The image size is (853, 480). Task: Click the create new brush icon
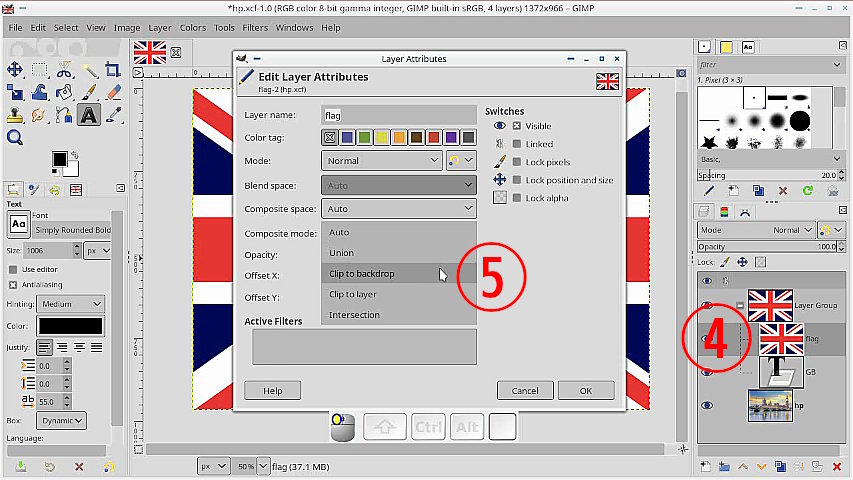[x=733, y=191]
